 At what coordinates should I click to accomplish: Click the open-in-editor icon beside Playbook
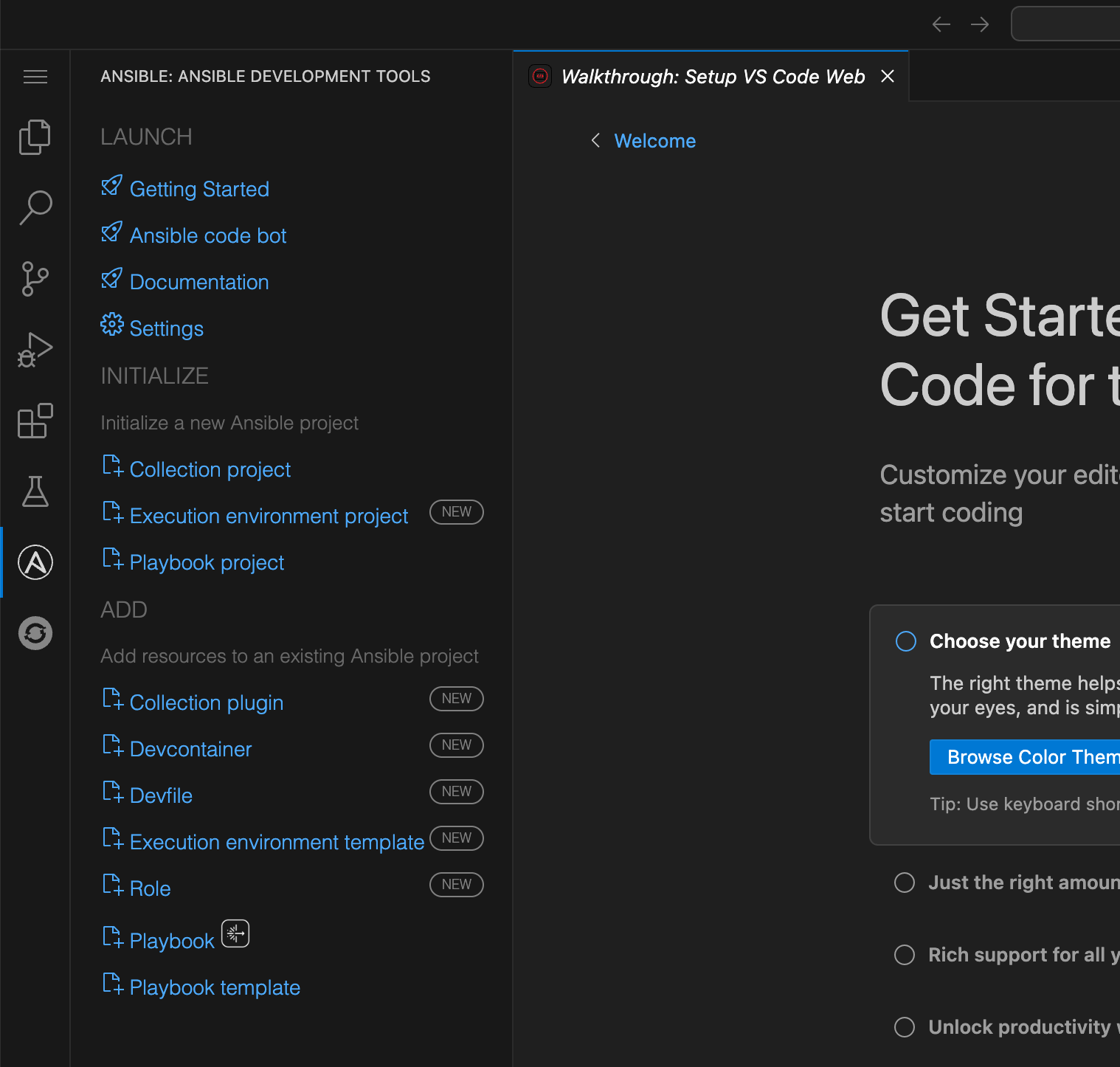235,933
